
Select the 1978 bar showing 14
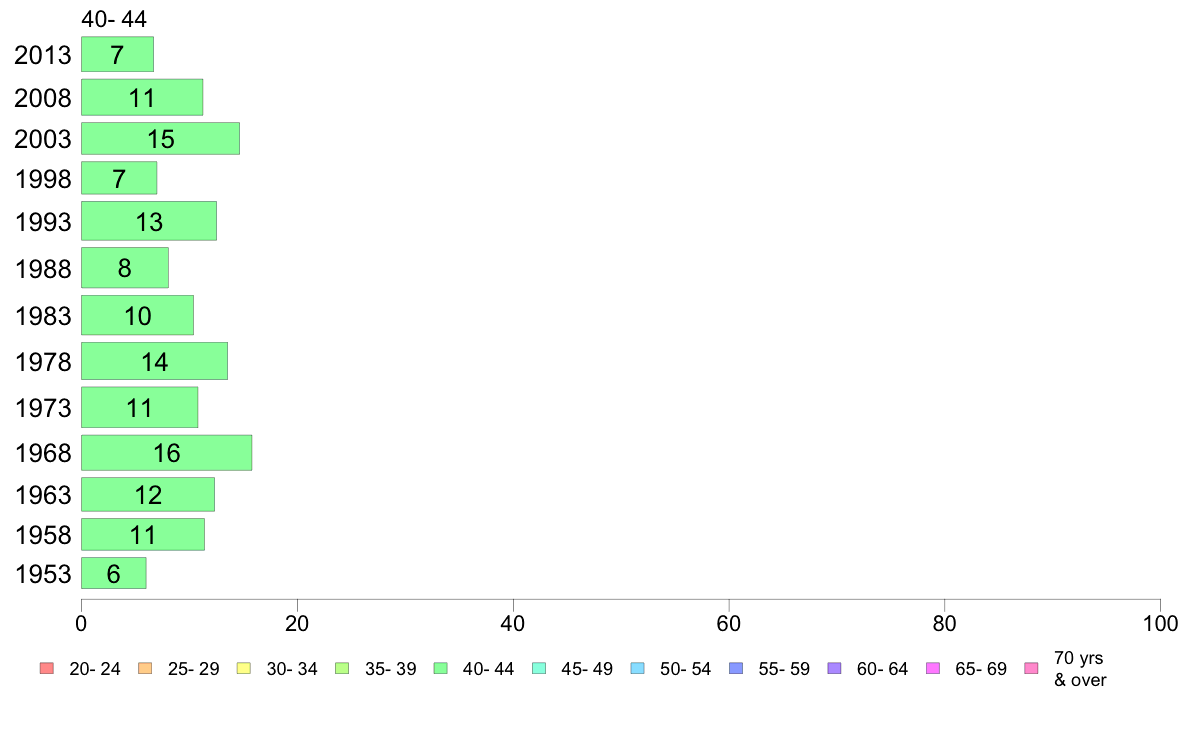[x=155, y=362]
